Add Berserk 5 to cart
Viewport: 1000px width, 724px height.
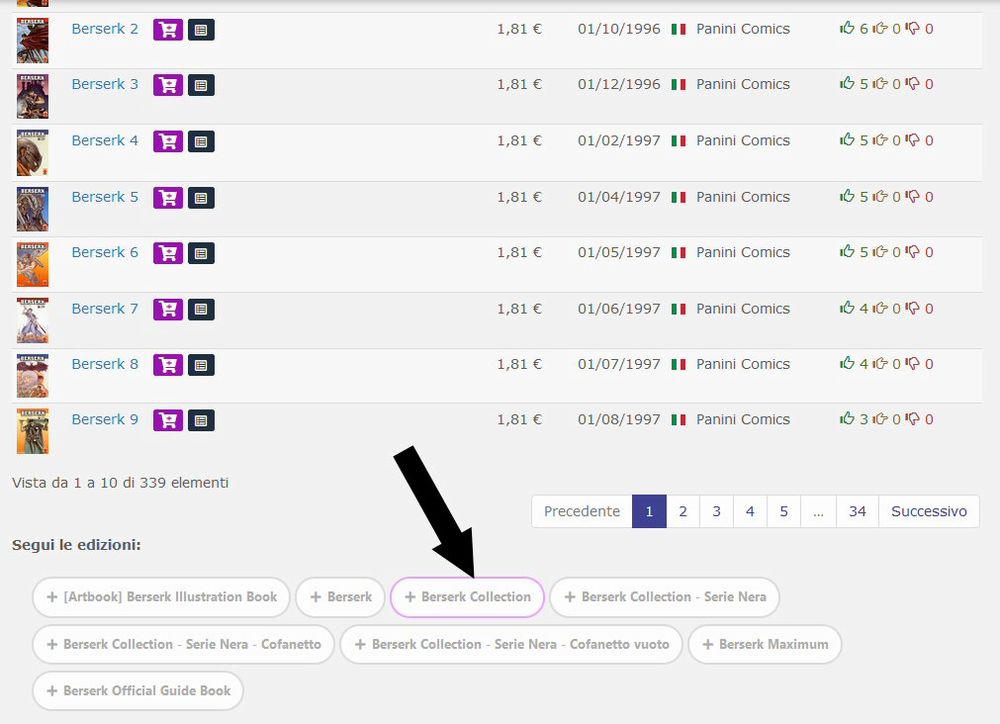pos(167,198)
